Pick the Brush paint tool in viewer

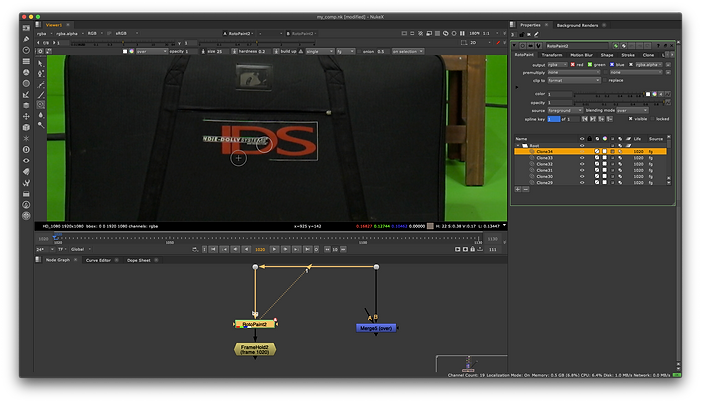[x=41, y=94]
